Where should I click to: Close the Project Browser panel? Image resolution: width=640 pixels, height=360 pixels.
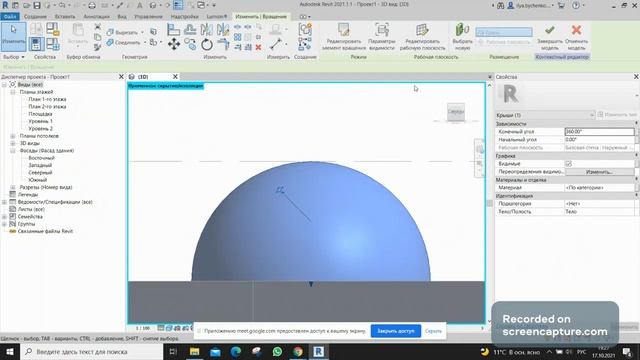(121, 77)
